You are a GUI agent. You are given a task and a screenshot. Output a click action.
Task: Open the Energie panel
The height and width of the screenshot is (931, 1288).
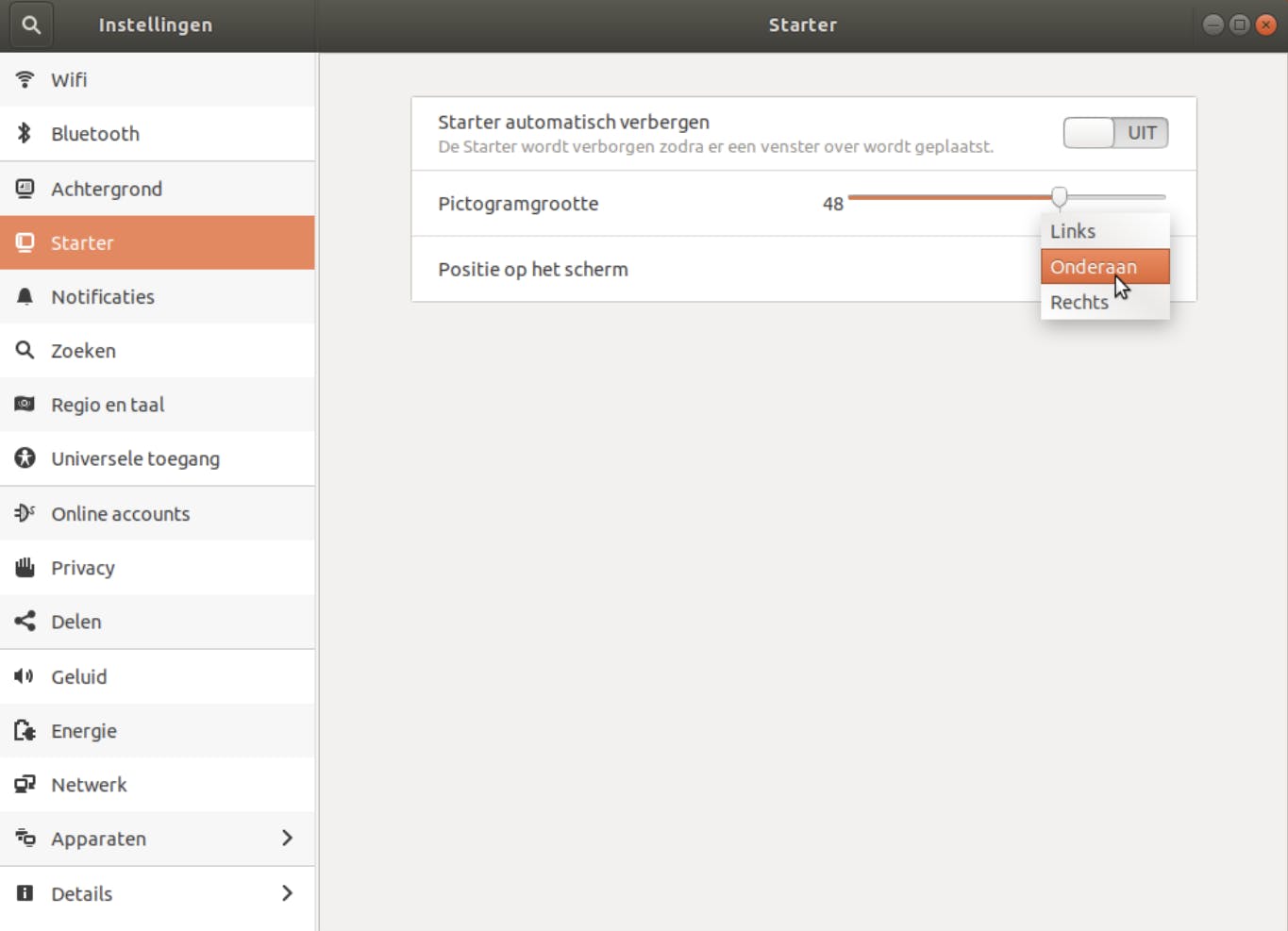pos(84,730)
